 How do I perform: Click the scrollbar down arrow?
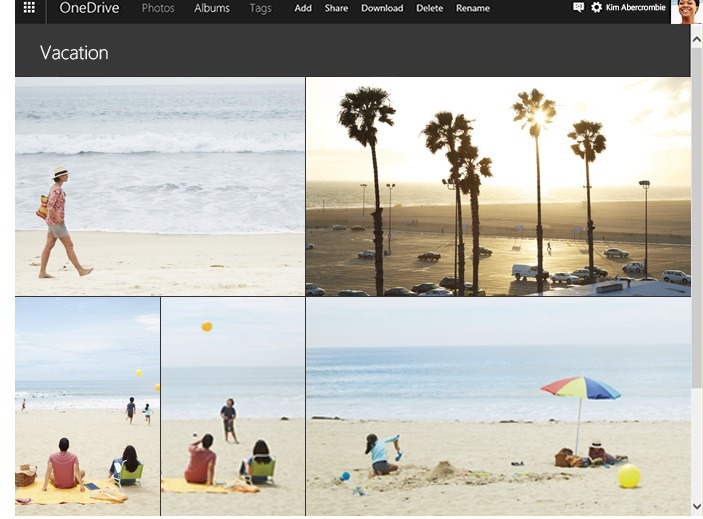point(696,506)
